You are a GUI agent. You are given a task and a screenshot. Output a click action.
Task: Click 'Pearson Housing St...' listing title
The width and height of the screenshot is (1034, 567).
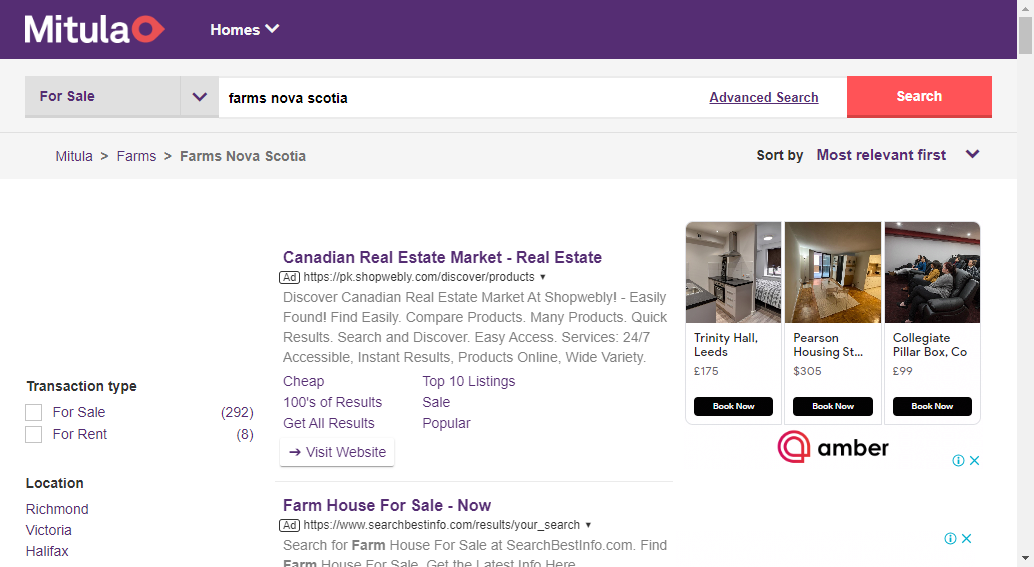(828, 345)
